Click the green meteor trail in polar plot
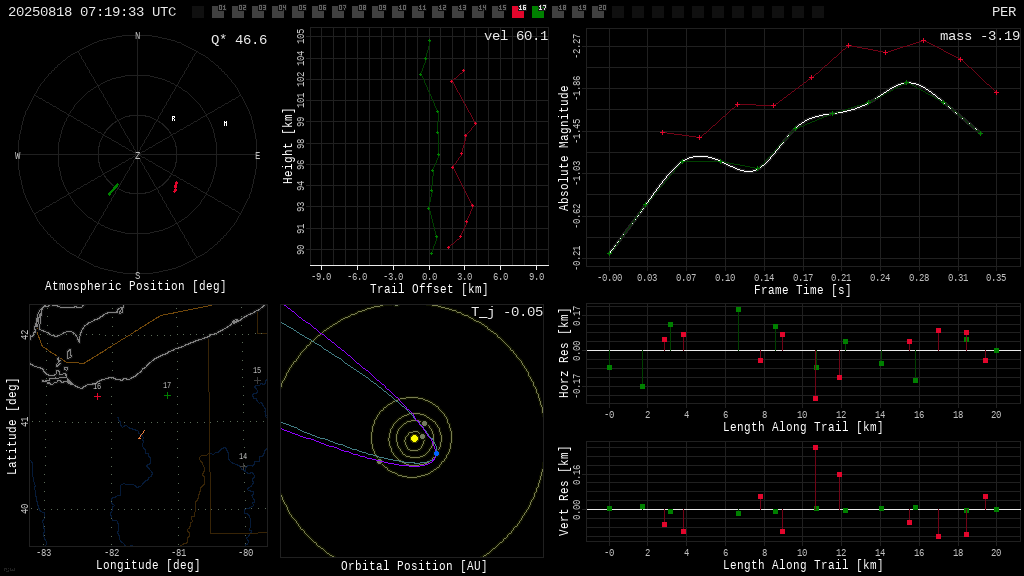Viewport: 1024px width, 576px height. coord(114,189)
